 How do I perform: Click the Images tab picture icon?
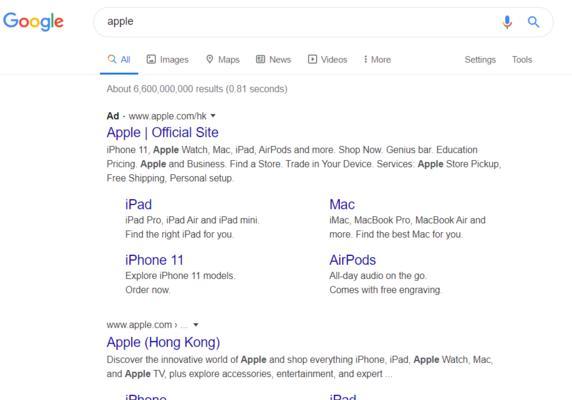151,59
